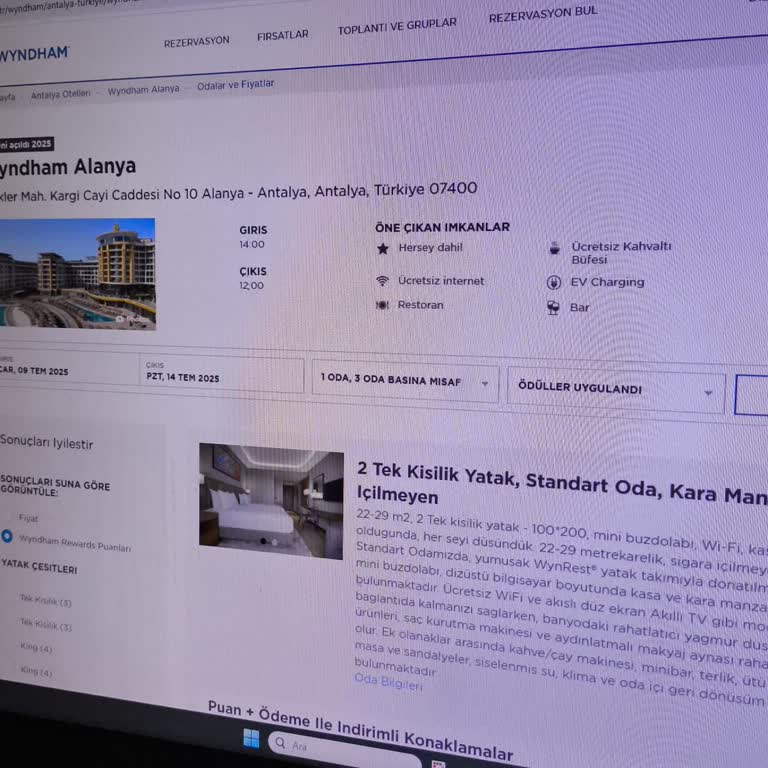
Task: Click the Sonuçları Iyilestir heading
Action: 47,442
